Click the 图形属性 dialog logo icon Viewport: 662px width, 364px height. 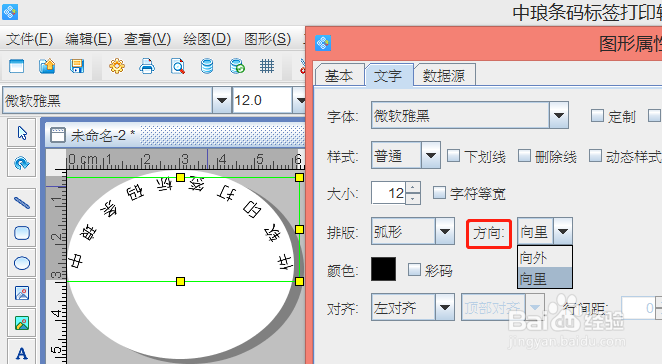(x=323, y=43)
